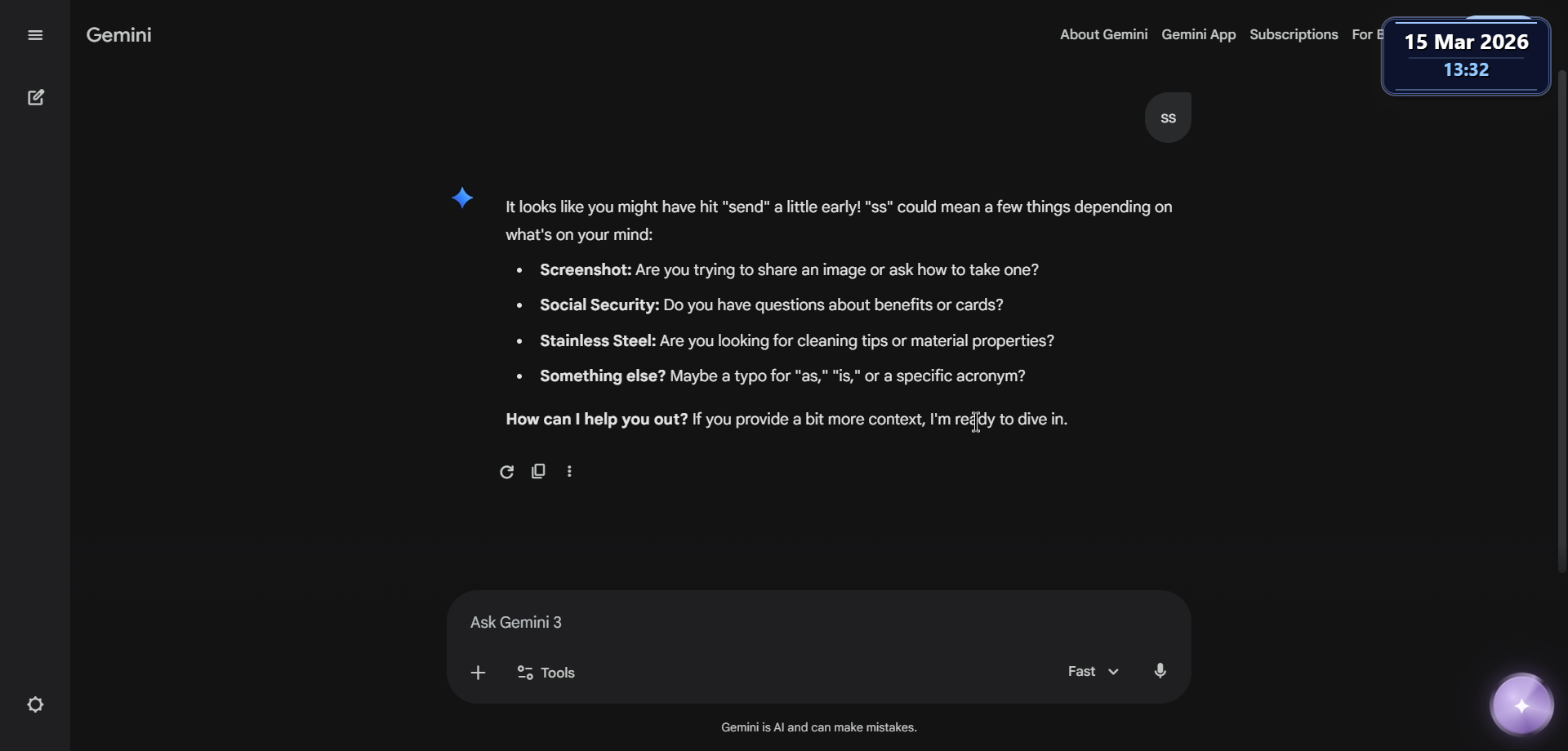
Task: Open the Tools menu
Action: click(x=546, y=673)
